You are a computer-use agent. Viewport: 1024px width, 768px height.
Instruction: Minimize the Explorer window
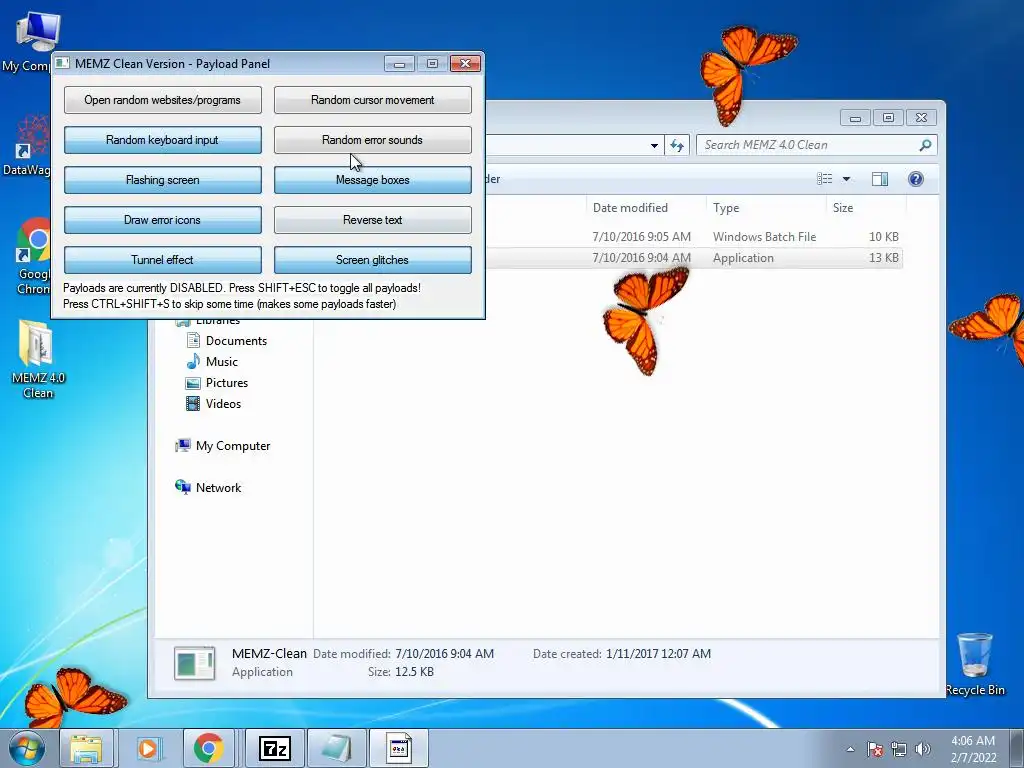coord(856,118)
